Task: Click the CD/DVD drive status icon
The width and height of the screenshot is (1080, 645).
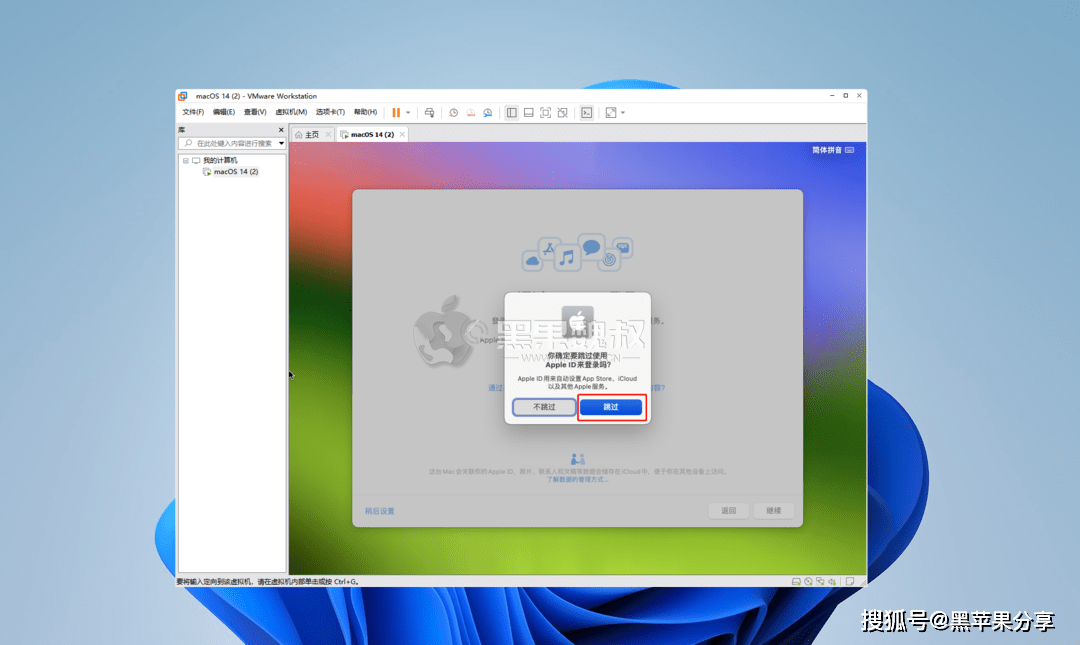Action: tap(808, 582)
